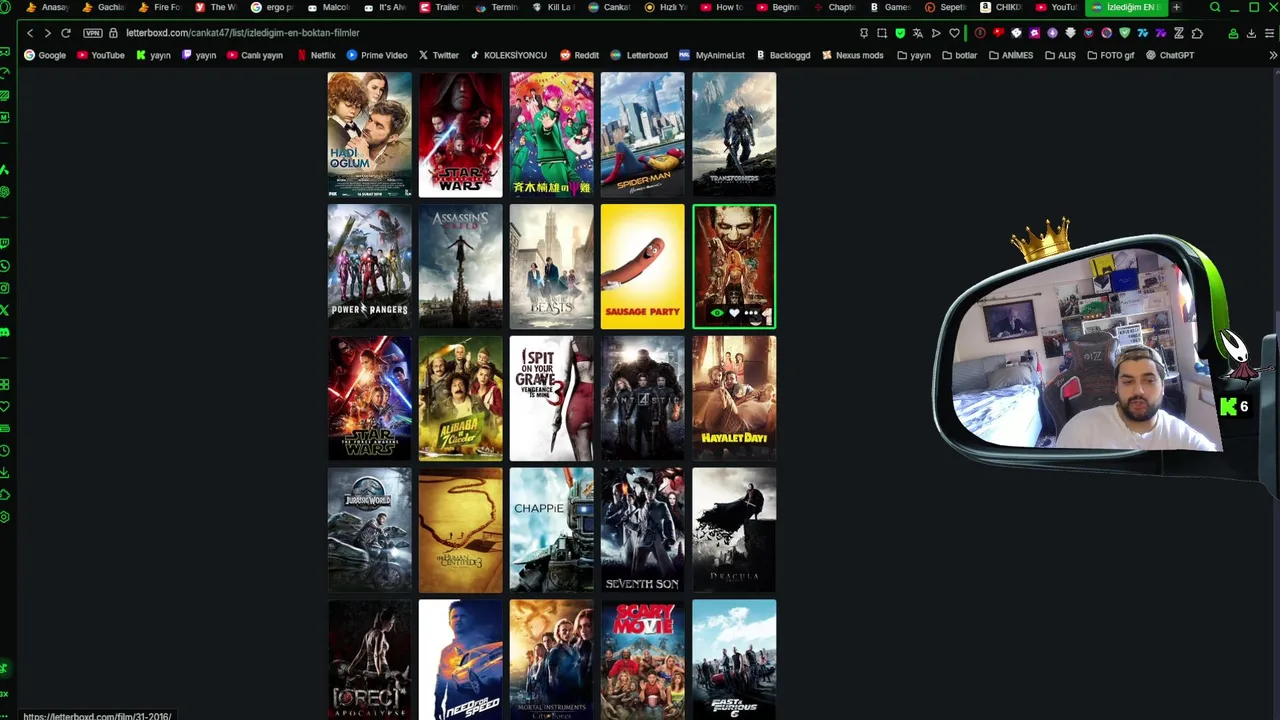Open the Sausage Party poster
Viewport: 1280px width, 720px height.
[643, 267]
